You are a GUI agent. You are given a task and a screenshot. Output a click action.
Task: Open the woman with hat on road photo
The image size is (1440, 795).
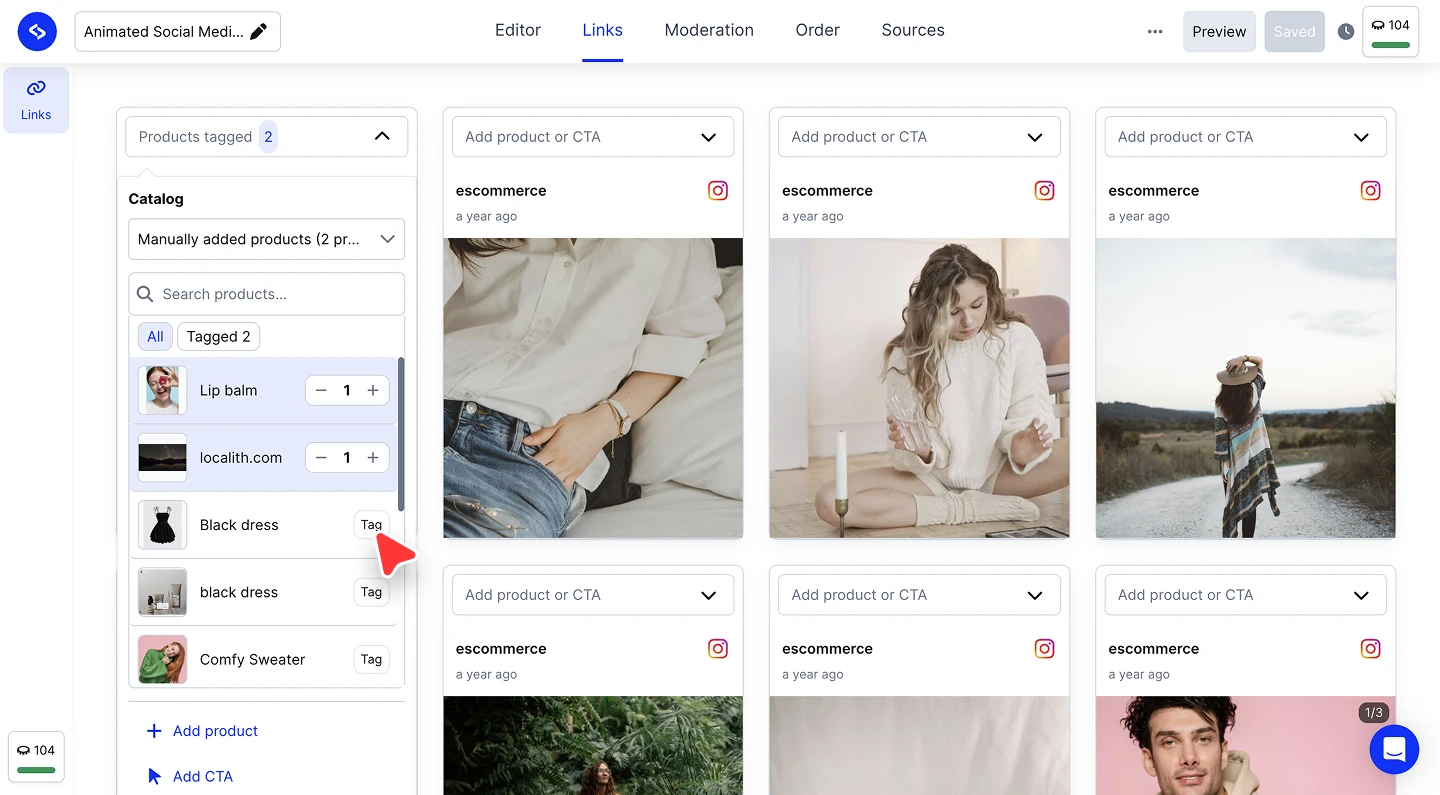(1245, 388)
